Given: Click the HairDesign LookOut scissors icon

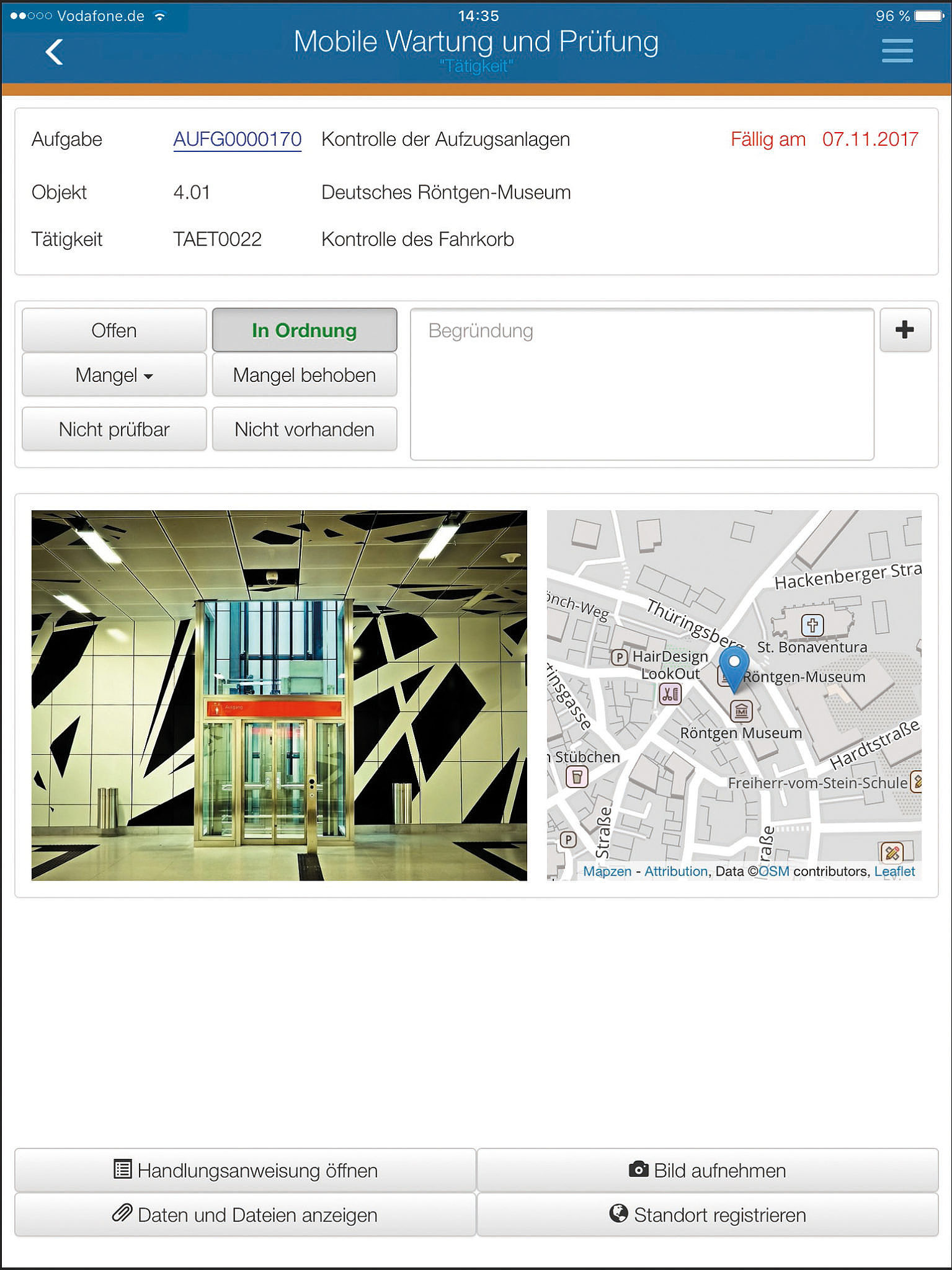Looking at the screenshot, I should pos(670,694).
